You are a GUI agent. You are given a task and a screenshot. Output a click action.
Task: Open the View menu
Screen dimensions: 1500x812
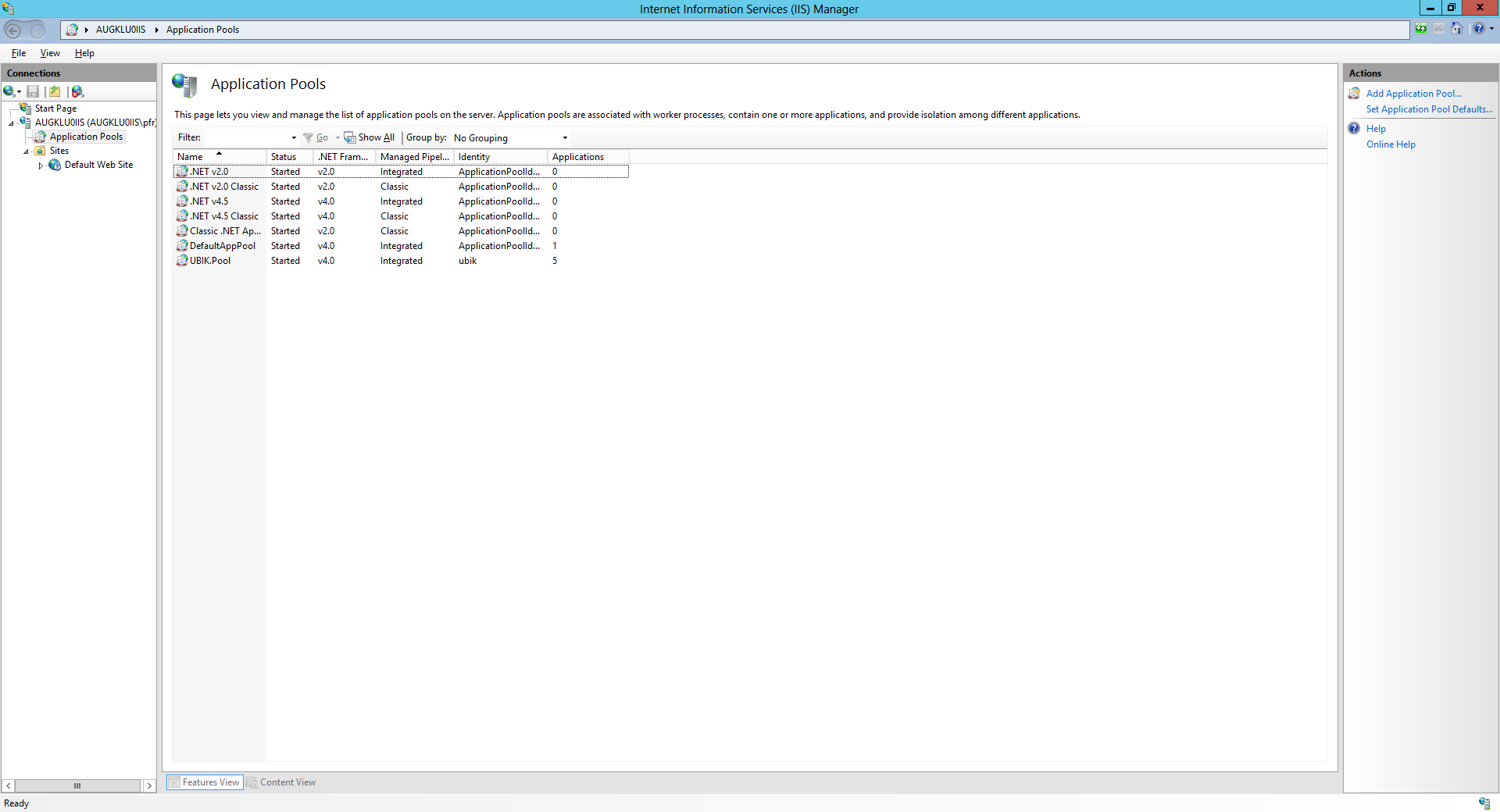tap(50, 53)
